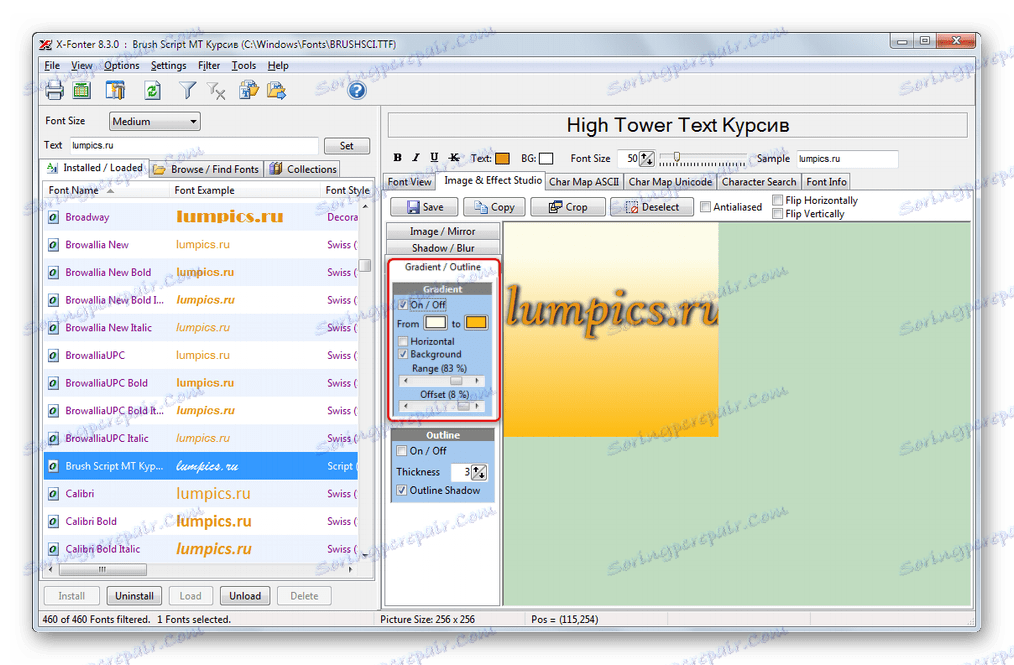This screenshot has width=1014, height=665.
Task: Click the Uninstall button
Action: (135, 596)
